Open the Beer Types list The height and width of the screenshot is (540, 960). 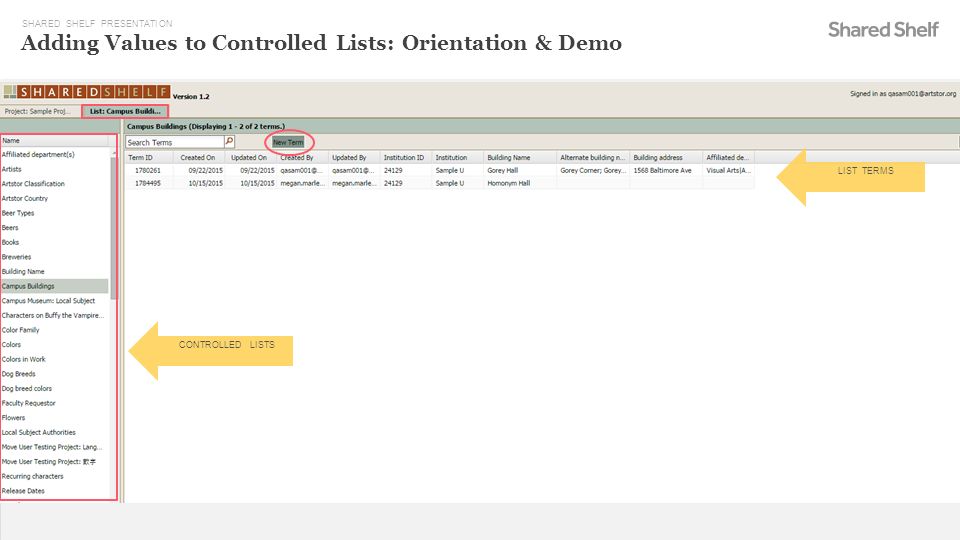coord(54,213)
